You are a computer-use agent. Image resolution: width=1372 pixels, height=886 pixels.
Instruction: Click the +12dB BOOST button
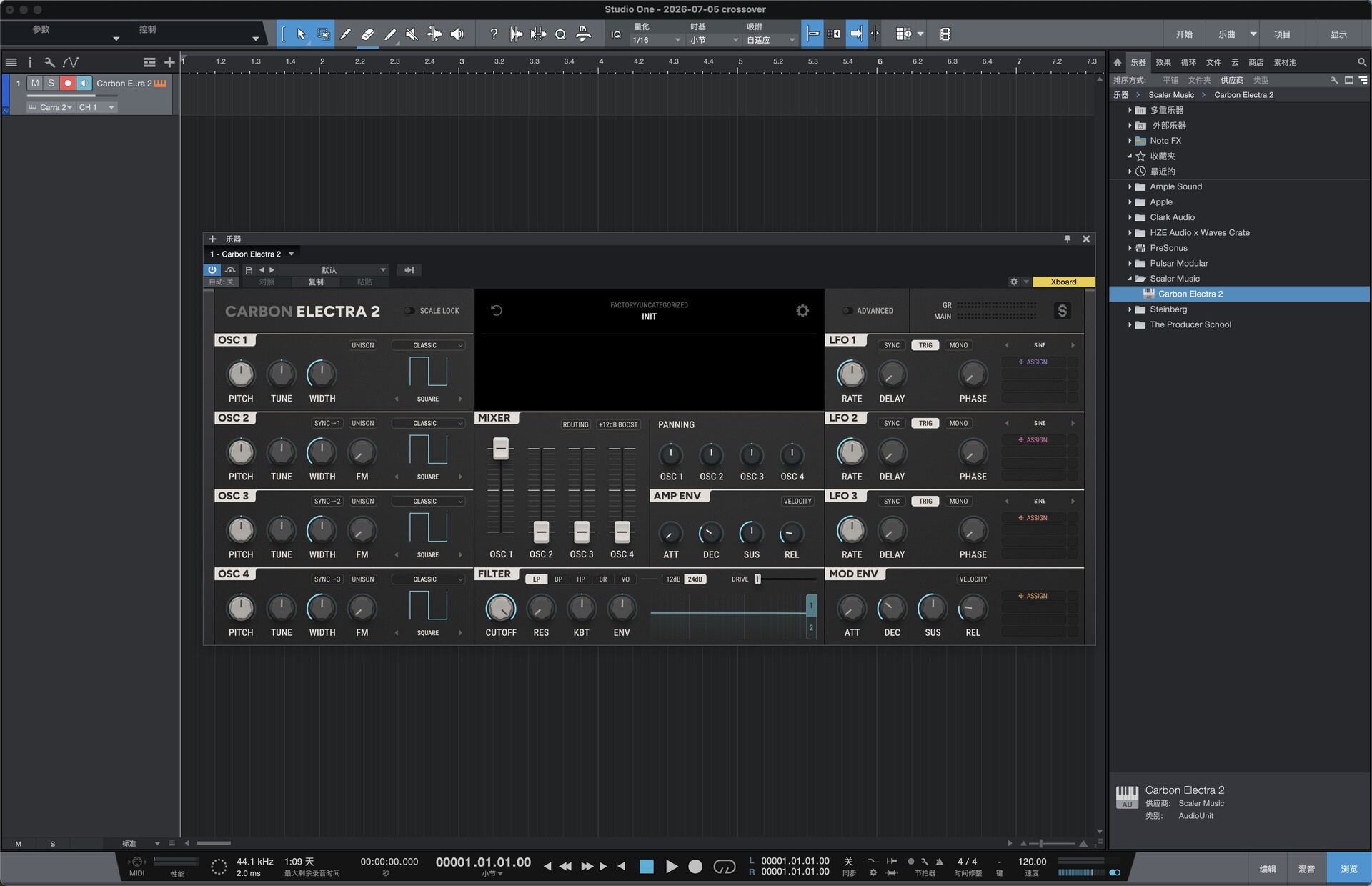pyautogui.click(x=618, y=424)
